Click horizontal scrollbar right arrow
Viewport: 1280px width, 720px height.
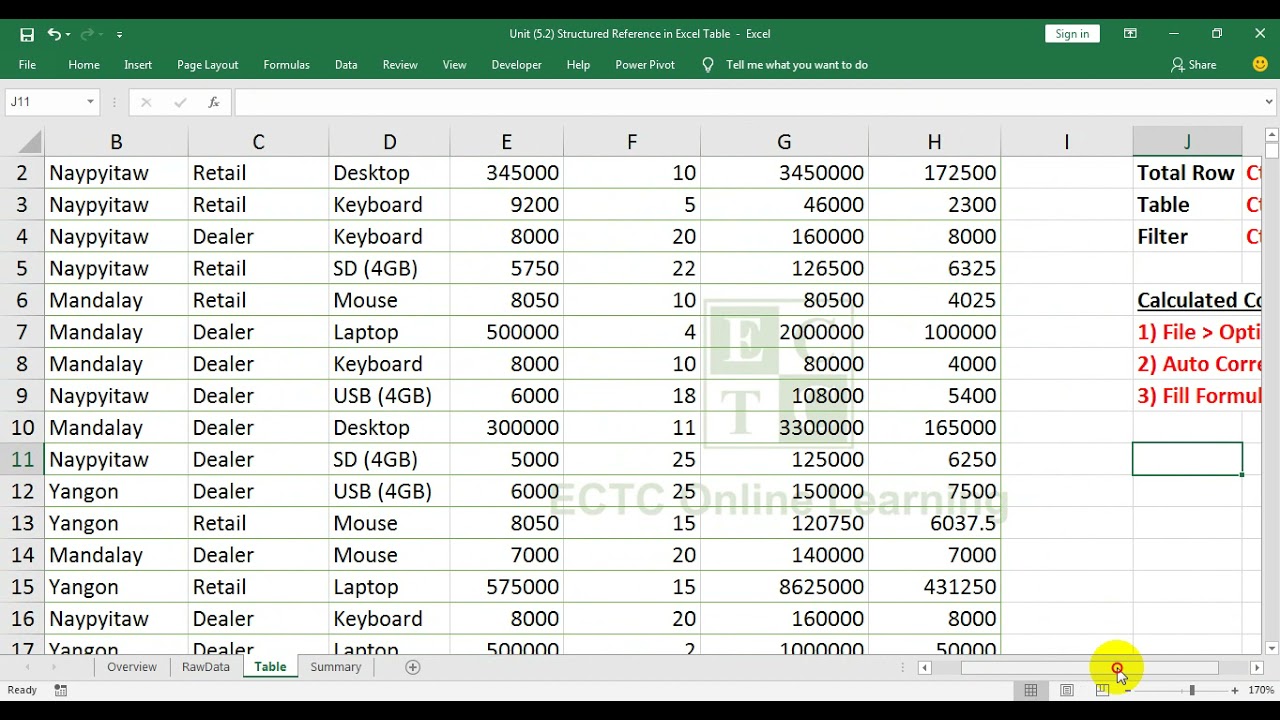1257,667
